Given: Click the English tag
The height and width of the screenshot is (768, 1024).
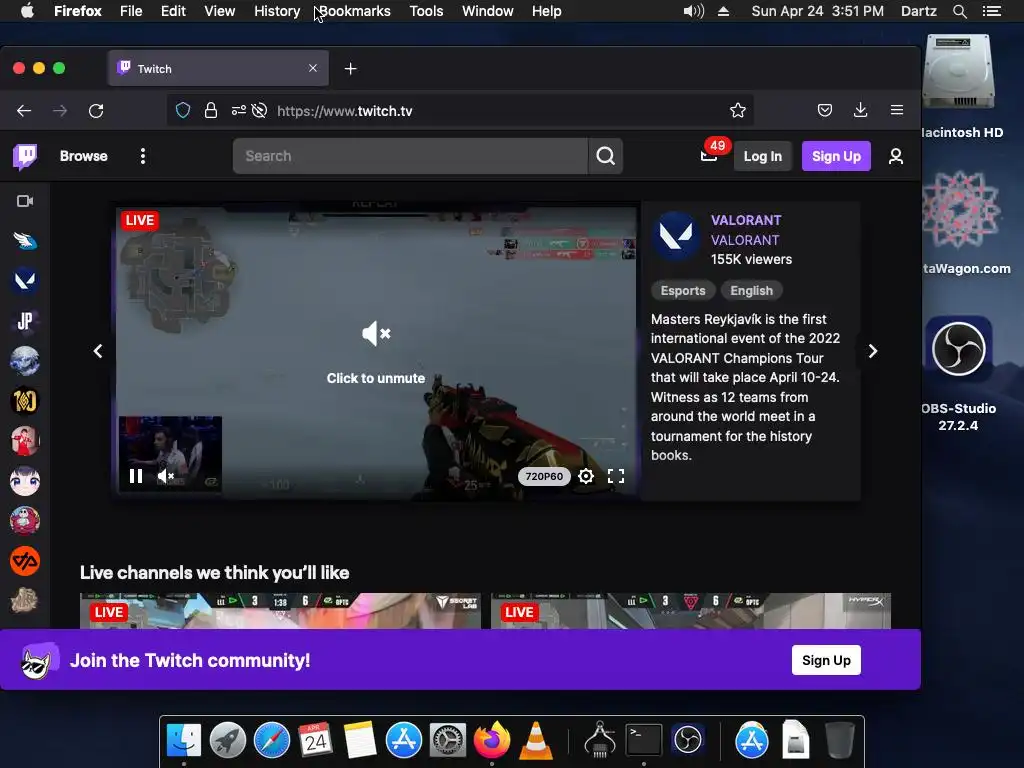Looking at the screenshot, I should [752, 291].
